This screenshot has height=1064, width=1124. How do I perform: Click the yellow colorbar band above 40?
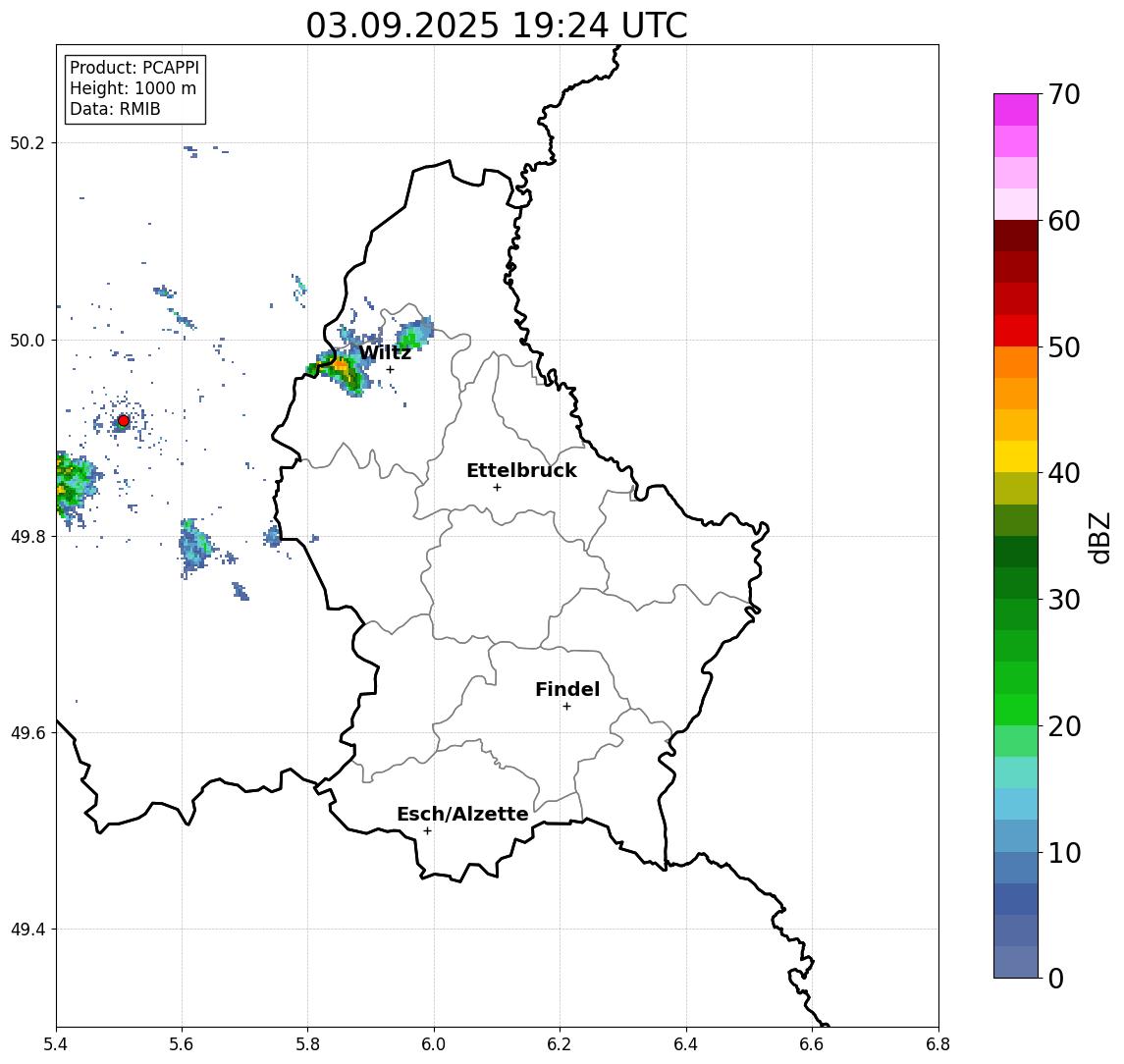1016,456
